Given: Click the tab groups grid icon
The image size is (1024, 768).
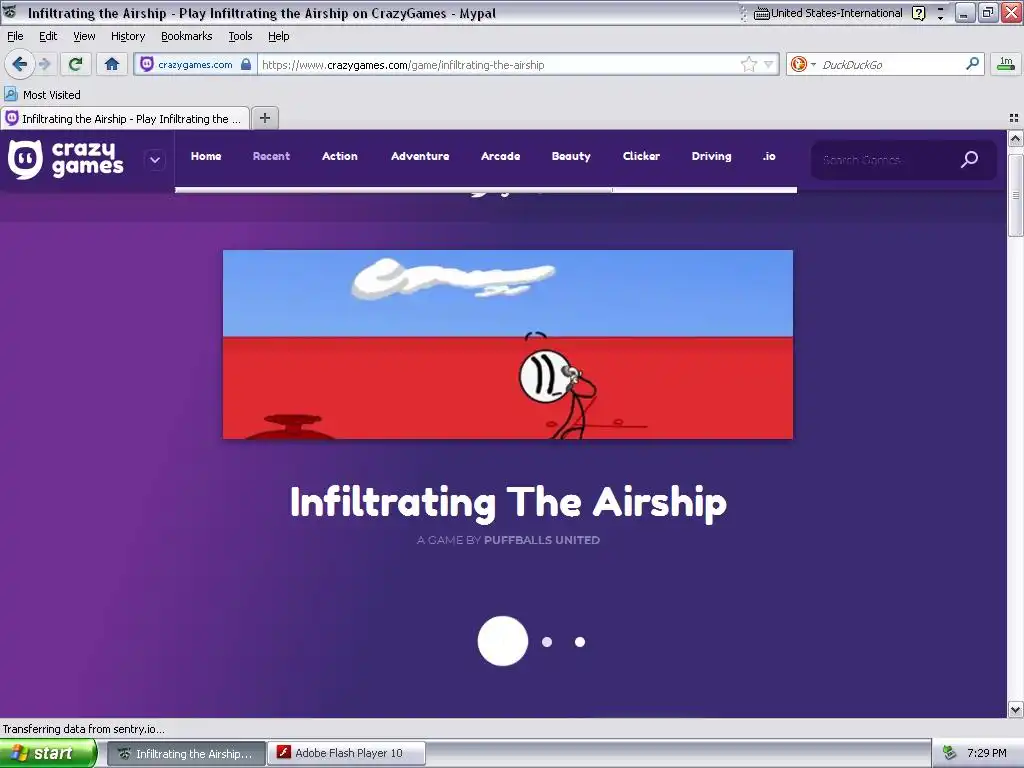Looking at the screenshot, I should tap(1014, 118).
